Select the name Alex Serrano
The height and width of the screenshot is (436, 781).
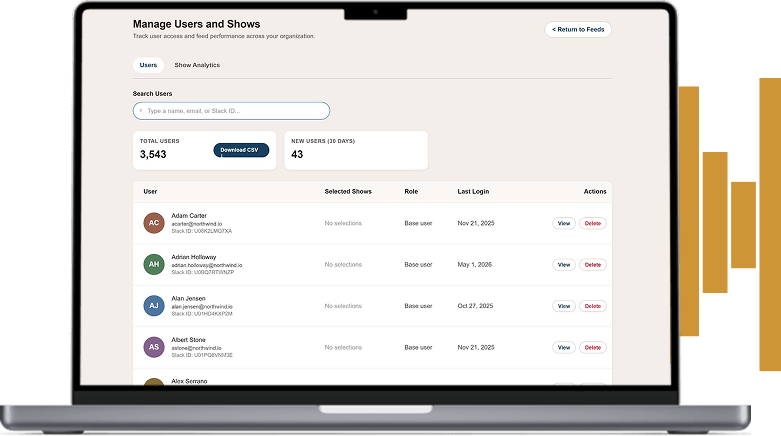189,381
